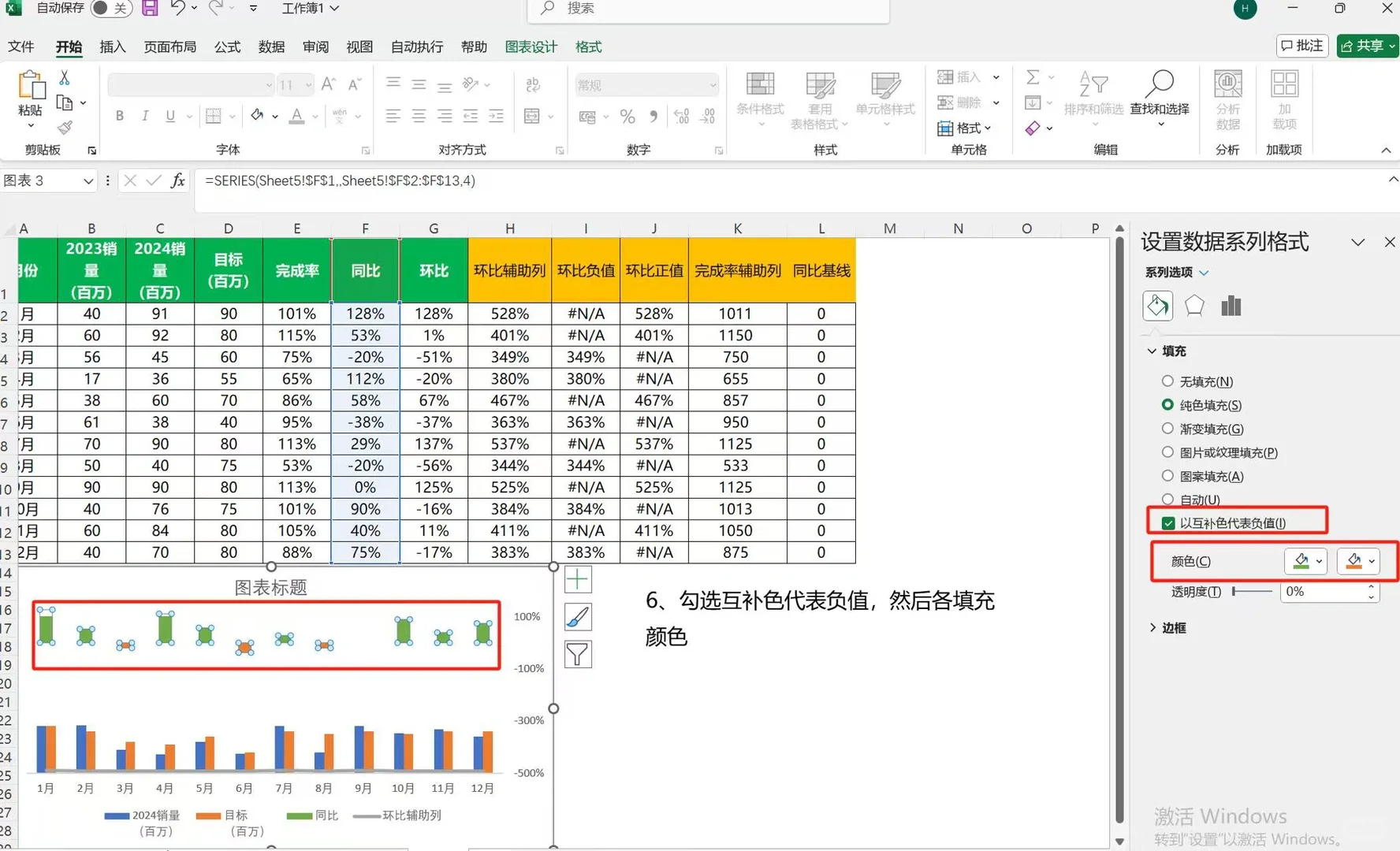
Task: Open Effects pentagon tab in format pane
Action: click(x=1194, y=306)
